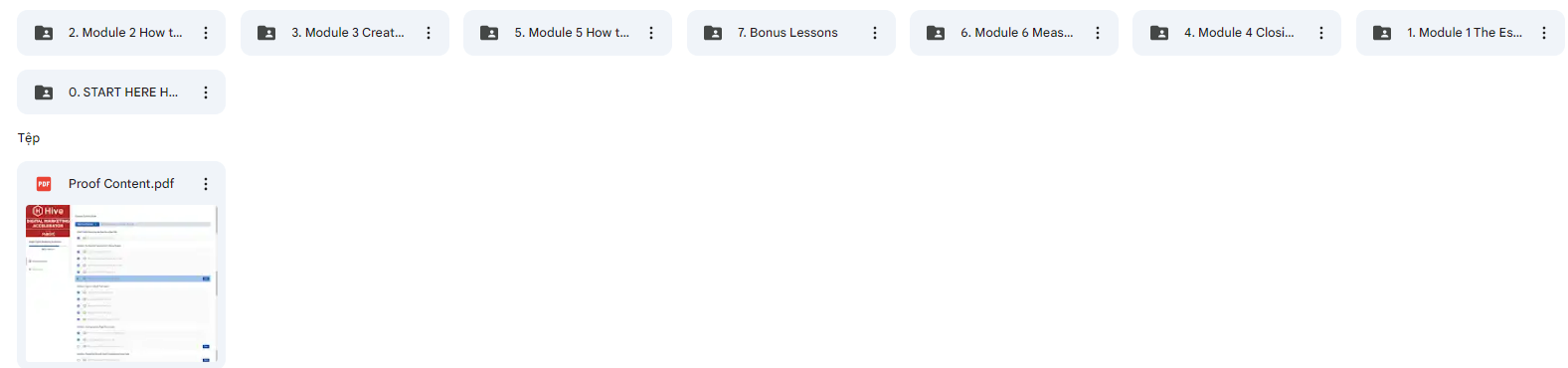Select the 0. START HERE folder
The width and height of the screenshot is (1568, 368).
(121, 92)
